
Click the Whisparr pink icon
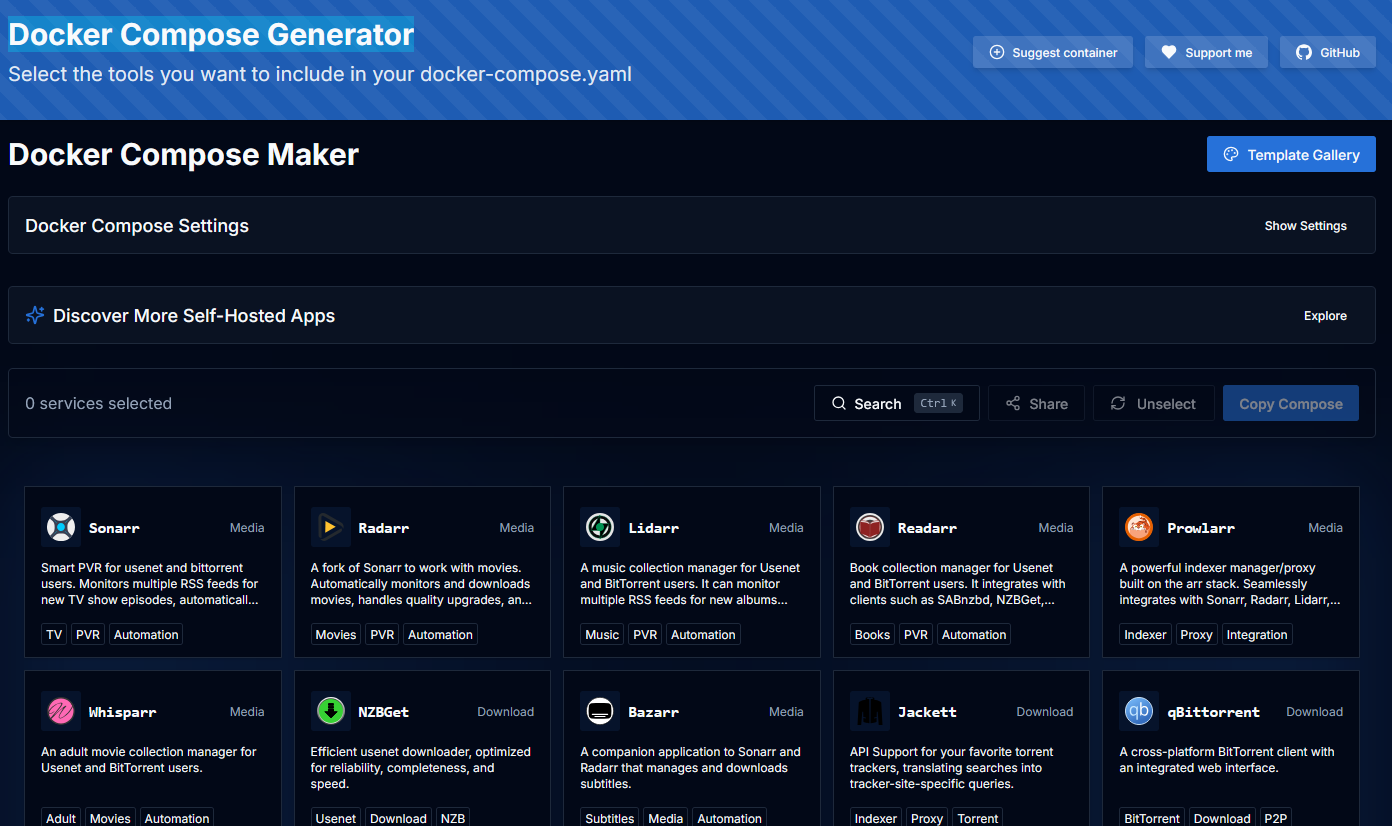pos(61,711)
